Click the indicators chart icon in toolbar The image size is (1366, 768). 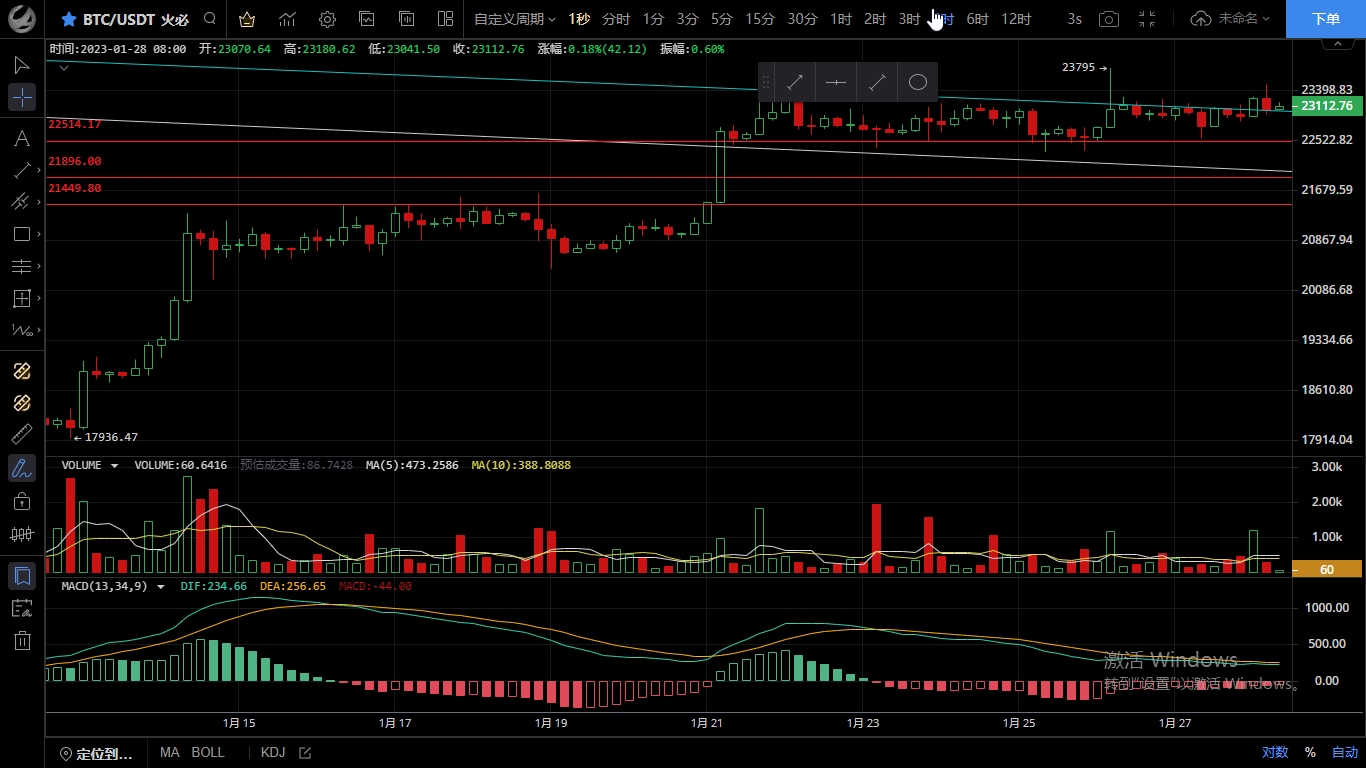[x=287, y=19]
